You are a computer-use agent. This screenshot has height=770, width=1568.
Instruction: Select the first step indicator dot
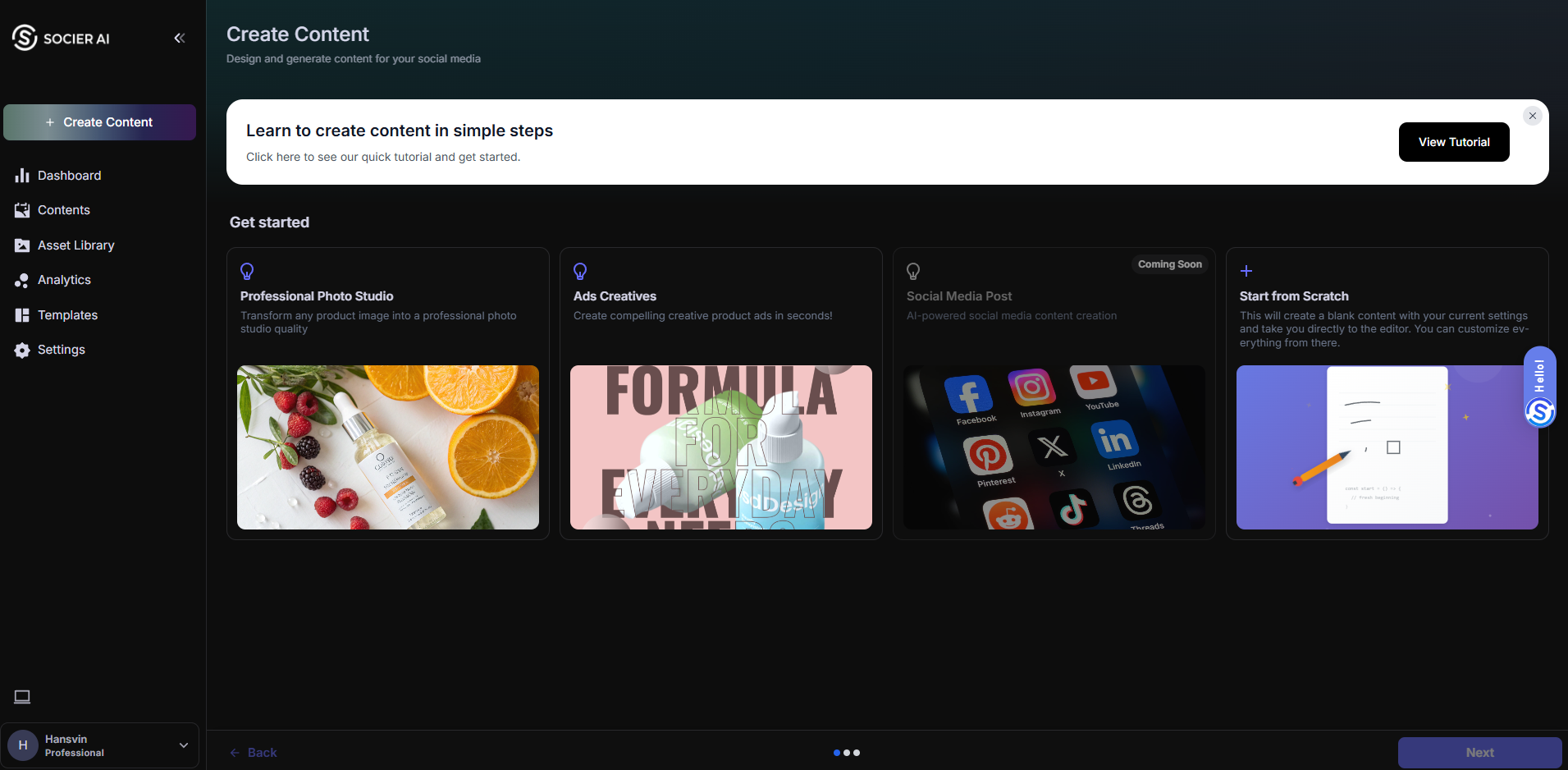[x=837, y=753]
